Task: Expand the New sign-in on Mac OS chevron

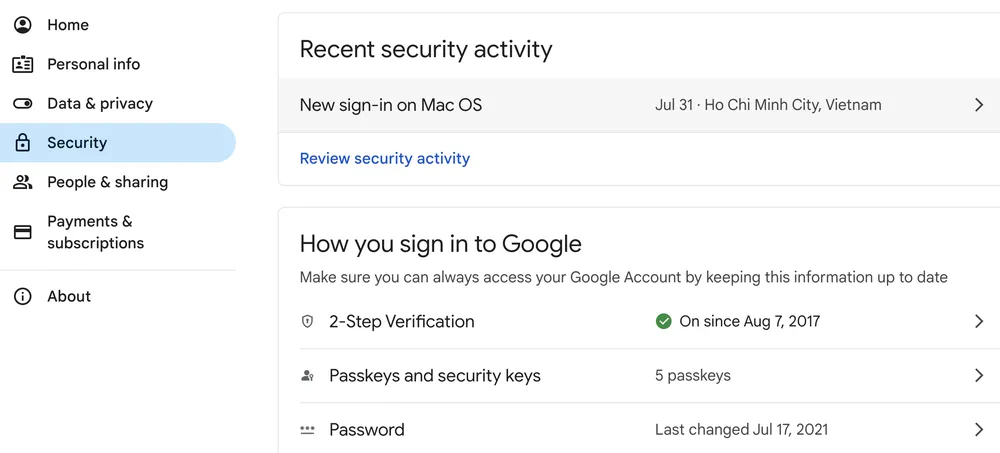Action: (980, 105)
